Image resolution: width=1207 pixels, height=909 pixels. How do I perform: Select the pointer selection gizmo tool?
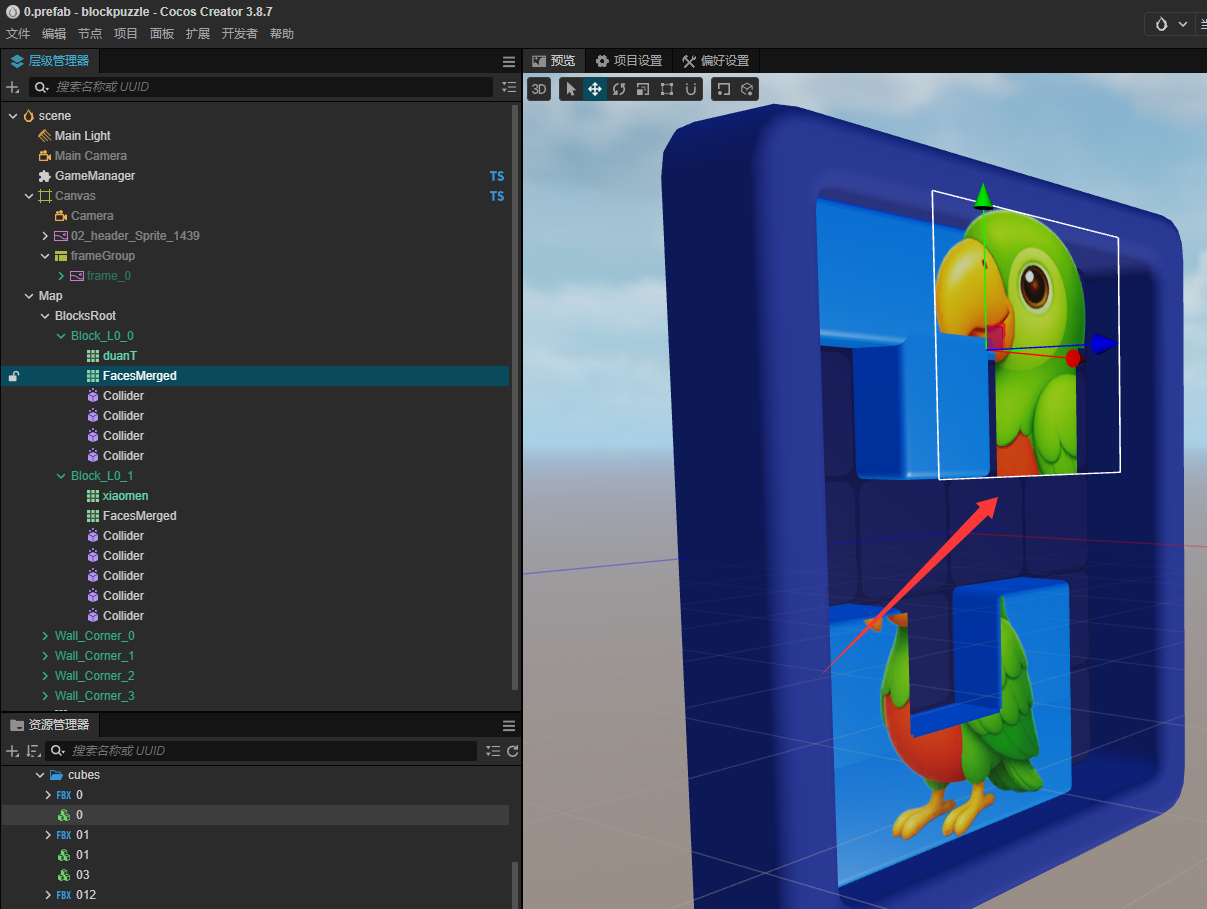[x=571, y=89]
